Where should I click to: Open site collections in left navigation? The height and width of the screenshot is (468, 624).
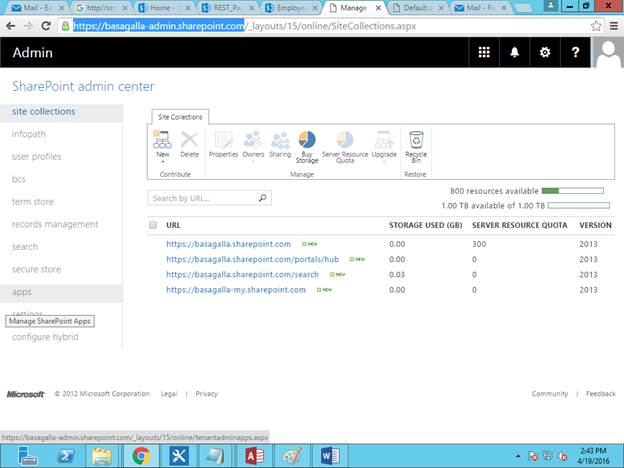[43, 111]
